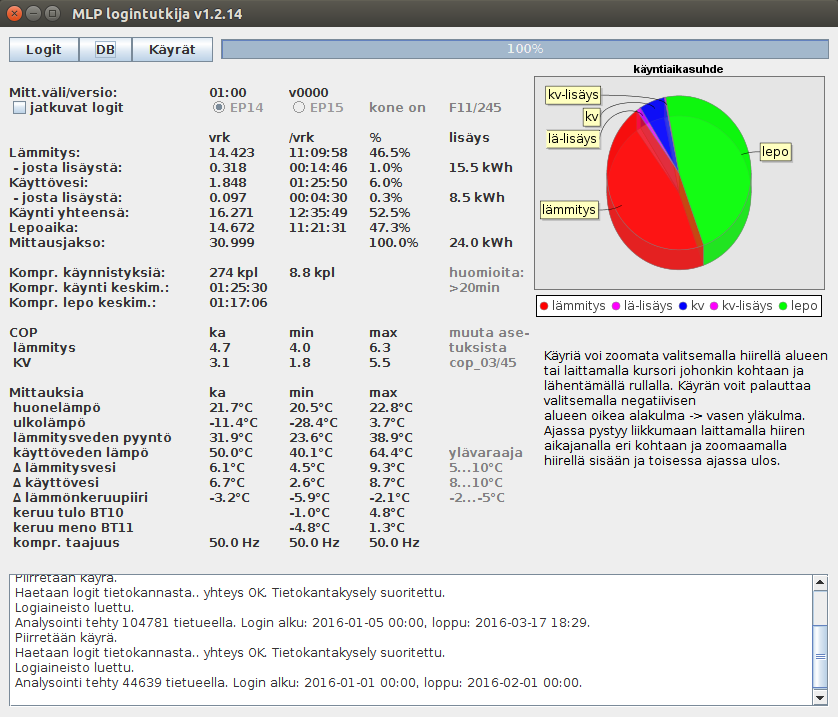This screenshot has width=838, height=717.
Task: Click the red lämmitys legend dot
Action: [544, 306]
